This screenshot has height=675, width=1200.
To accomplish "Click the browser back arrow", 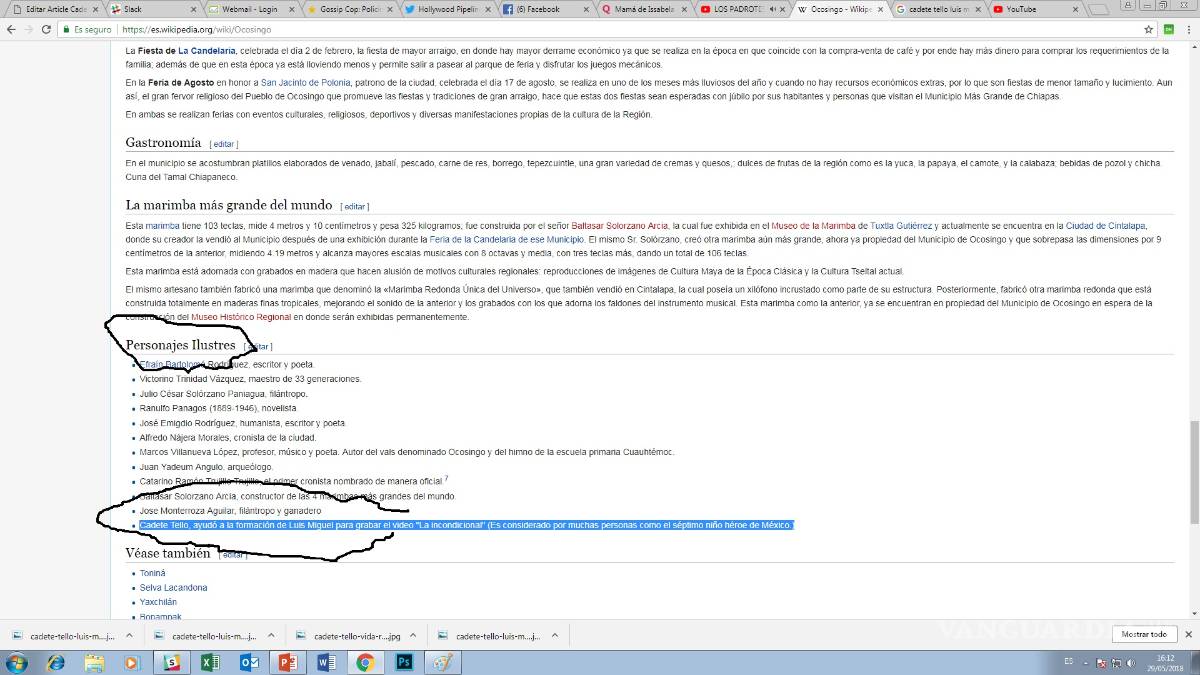I will tap(10, 30).
